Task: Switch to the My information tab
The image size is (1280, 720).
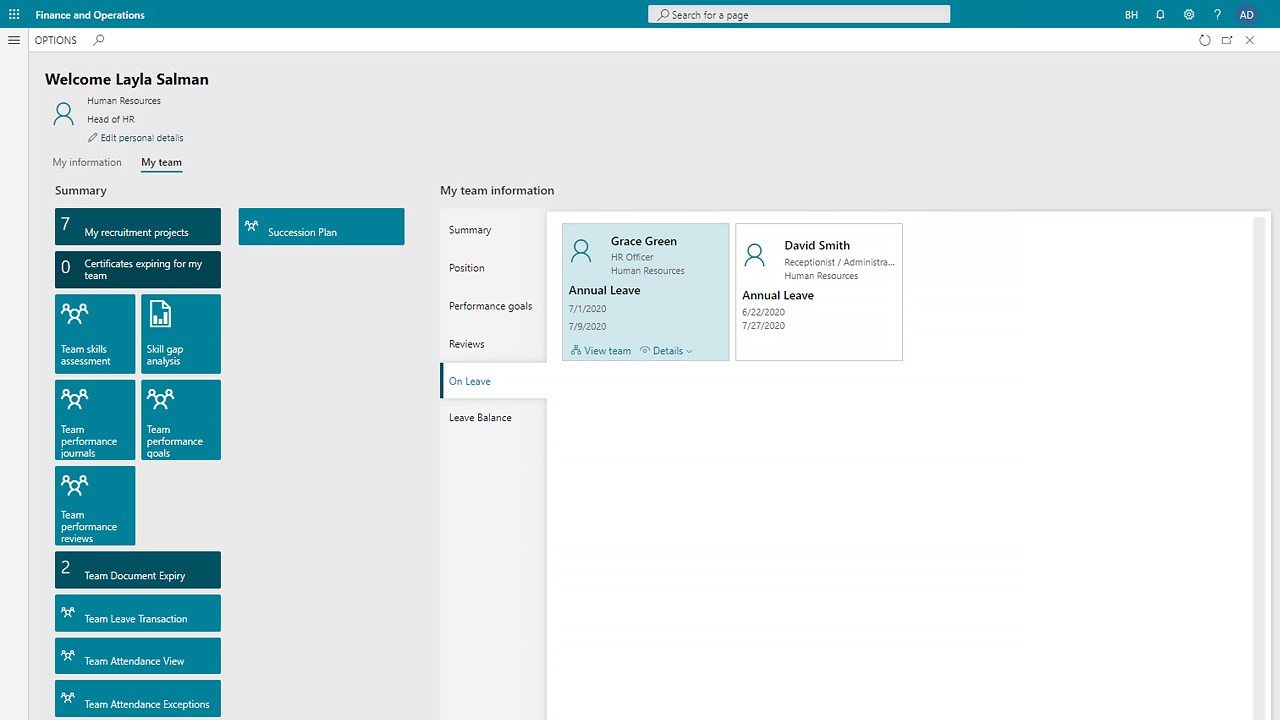Action: point(87,162)
